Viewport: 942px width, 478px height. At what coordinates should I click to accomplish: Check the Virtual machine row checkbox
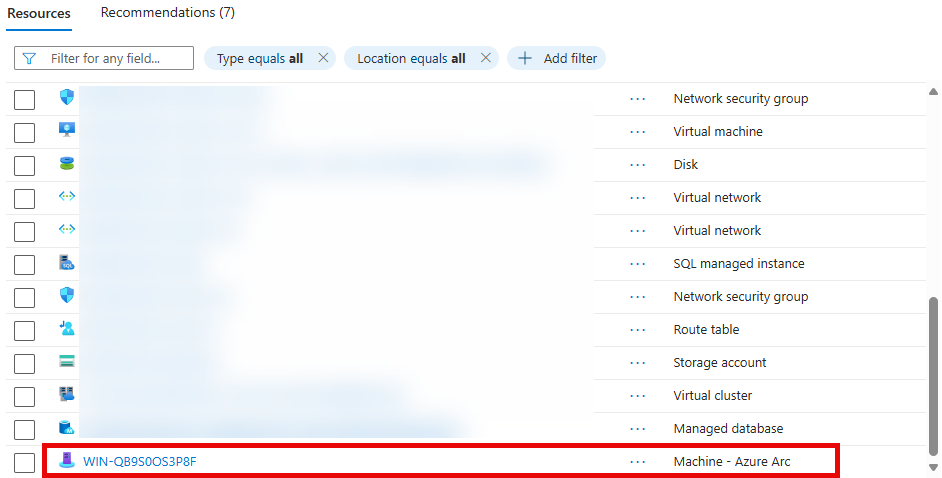[x=25, y=132]
